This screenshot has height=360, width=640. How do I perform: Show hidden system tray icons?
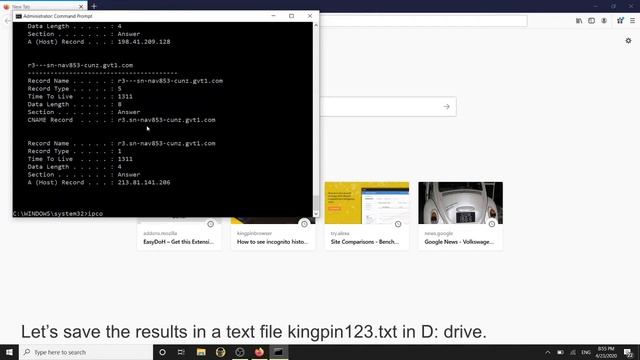548,352
